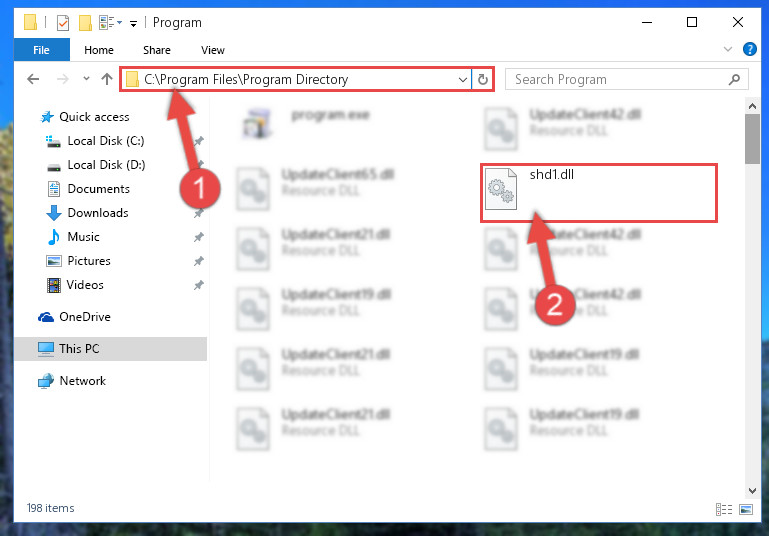Expand the ribbon with the chevron
The width and height of the screenshot is (769, 536).
728,49
